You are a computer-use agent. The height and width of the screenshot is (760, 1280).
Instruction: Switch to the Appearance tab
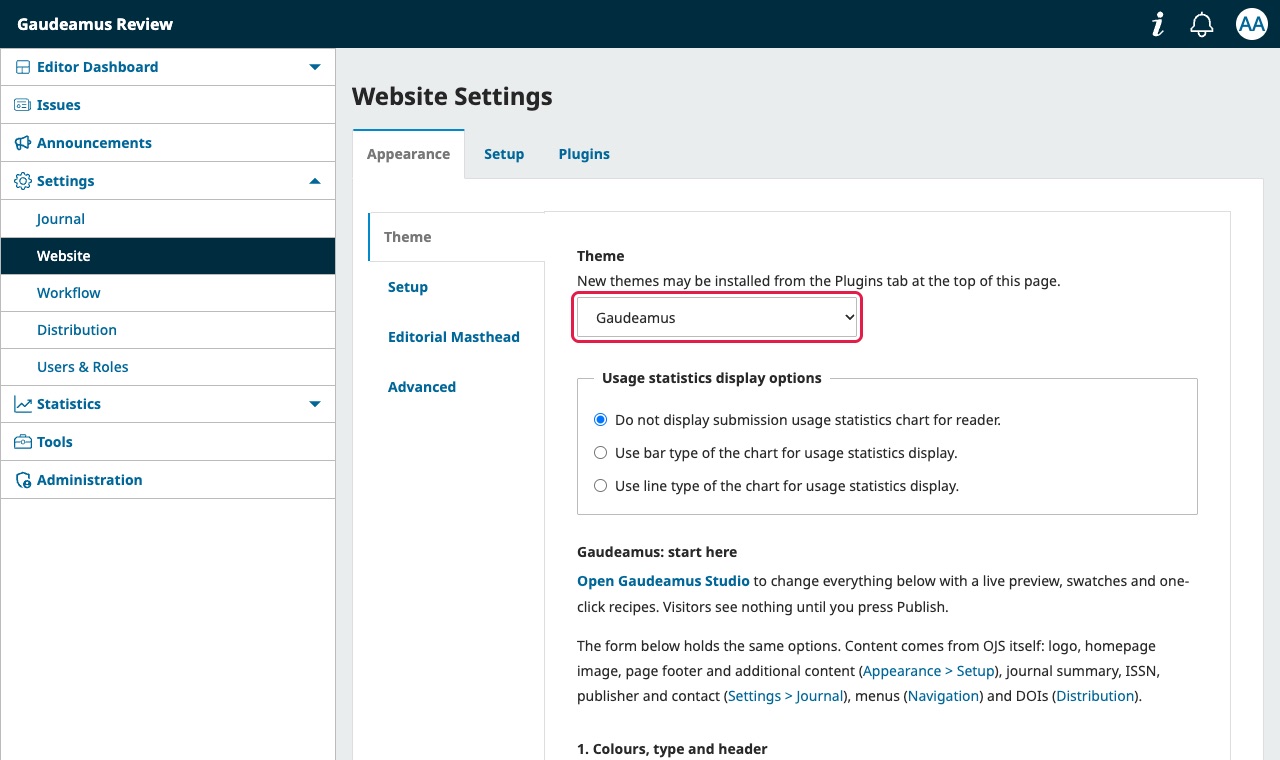408,154
